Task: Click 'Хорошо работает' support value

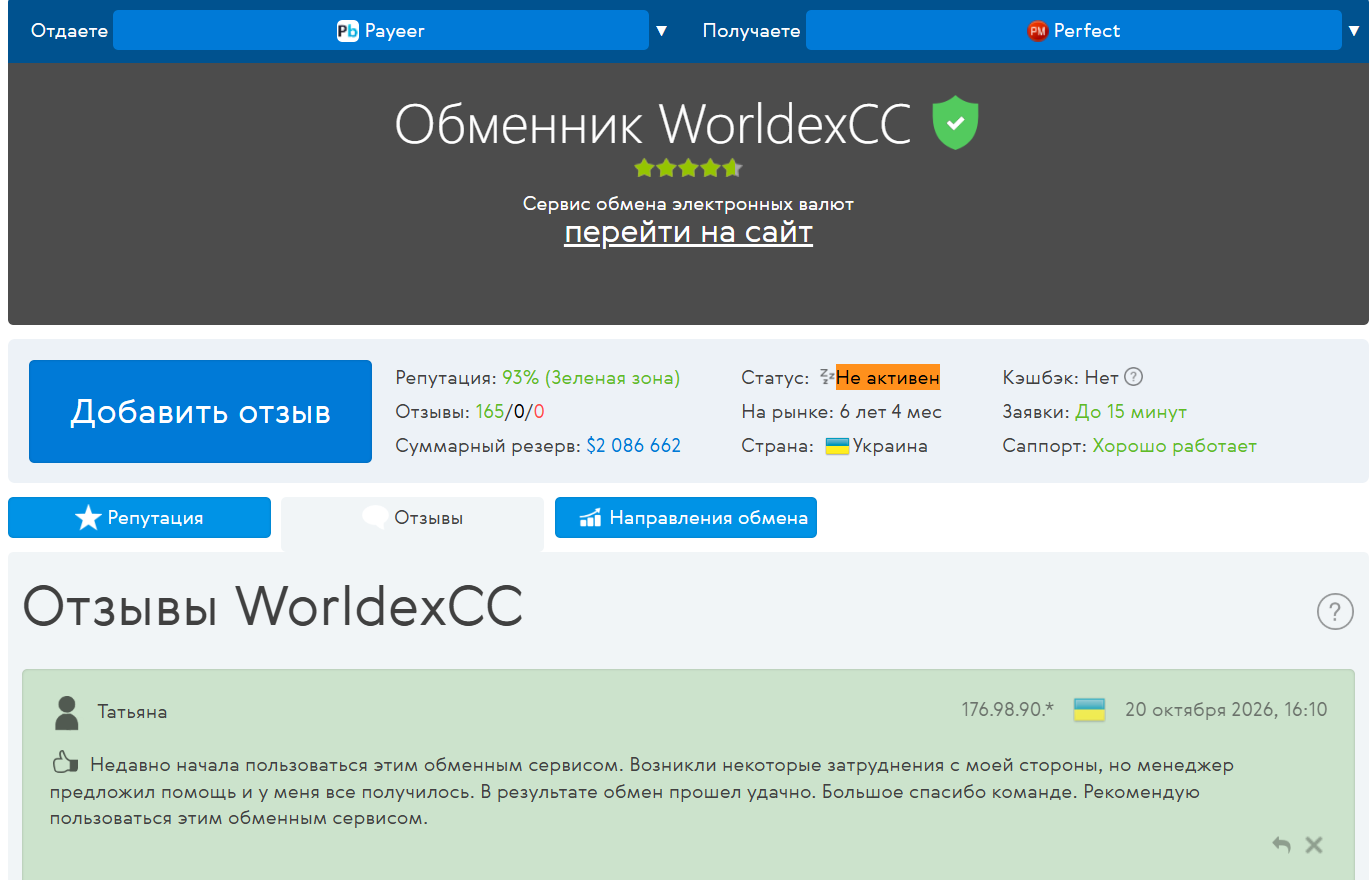Action: pyautogui.click(x=1174, y=446)
